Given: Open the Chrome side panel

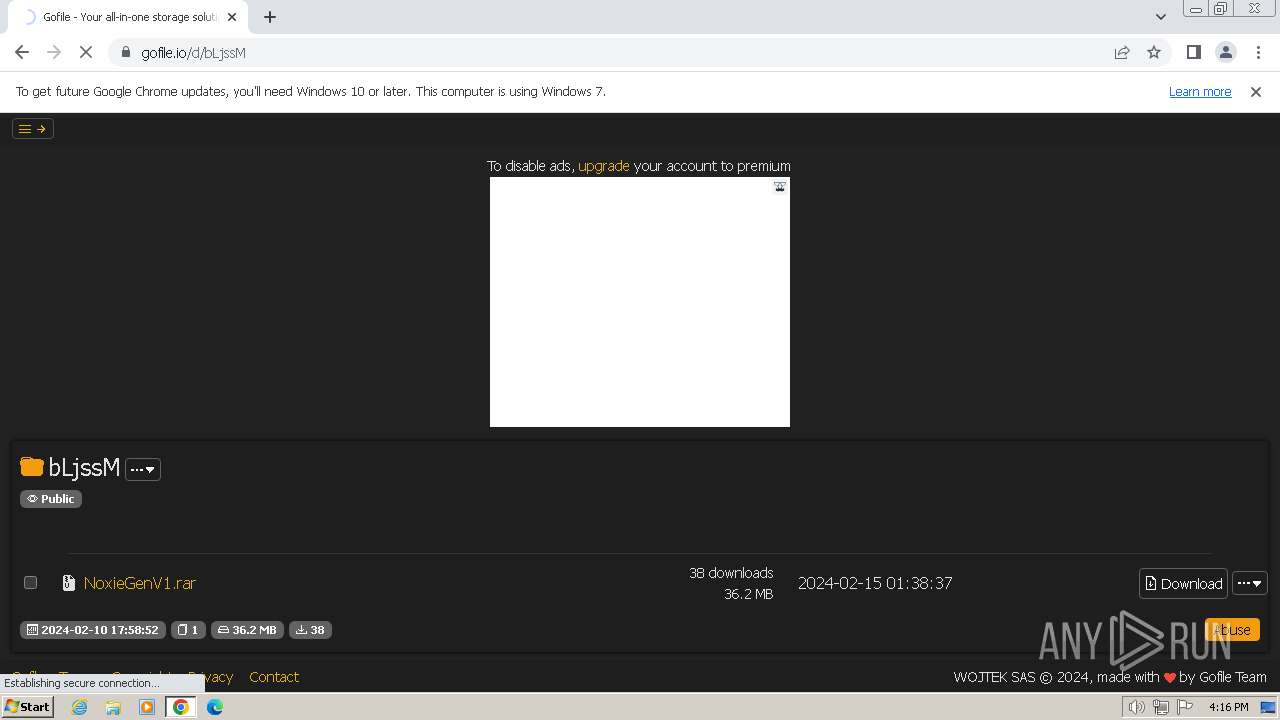Looking at the screenshot, I should tap(1193, 52).
